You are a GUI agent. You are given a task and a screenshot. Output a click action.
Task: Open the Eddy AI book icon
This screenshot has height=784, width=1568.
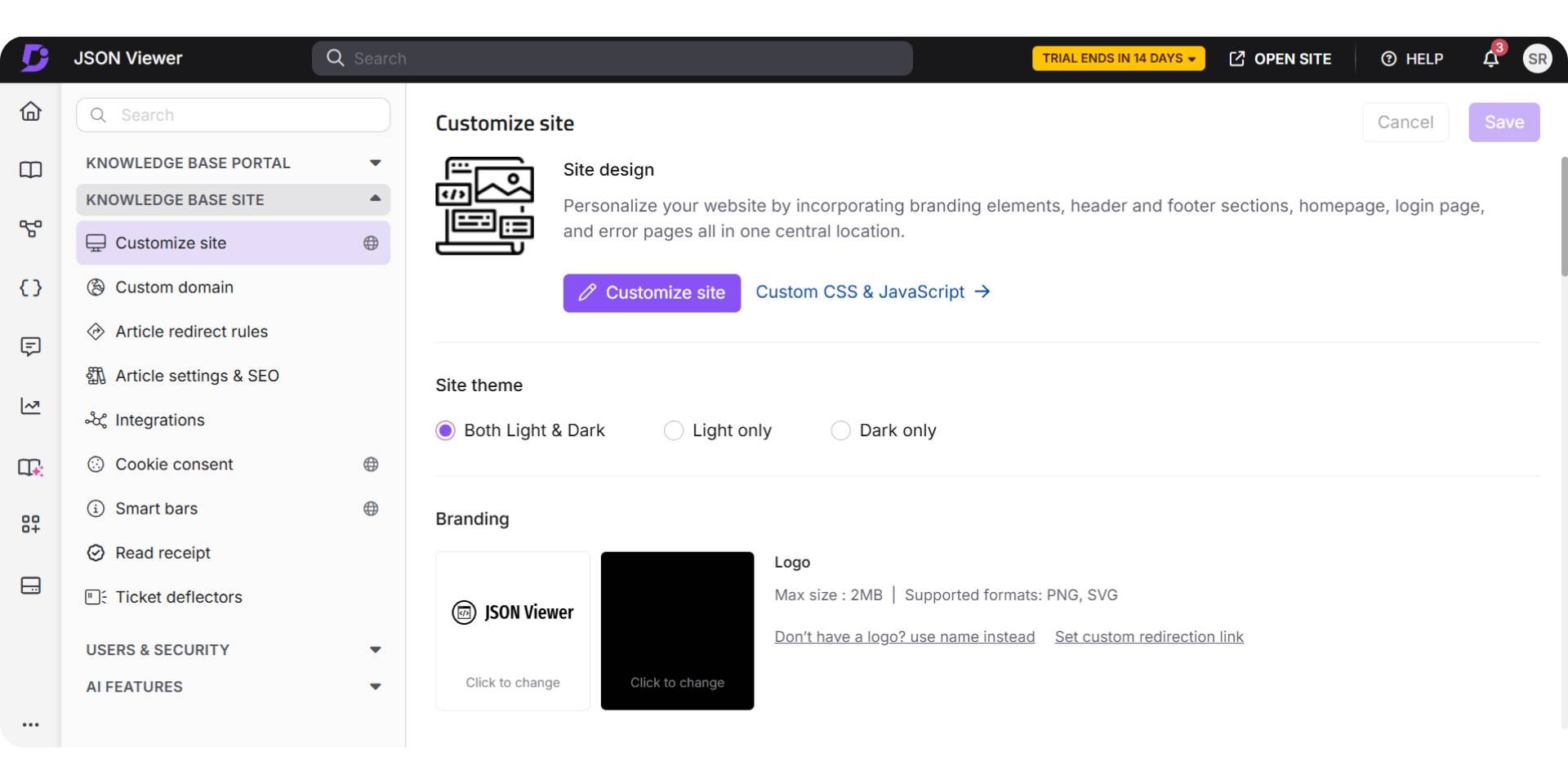tap(30, 467)
